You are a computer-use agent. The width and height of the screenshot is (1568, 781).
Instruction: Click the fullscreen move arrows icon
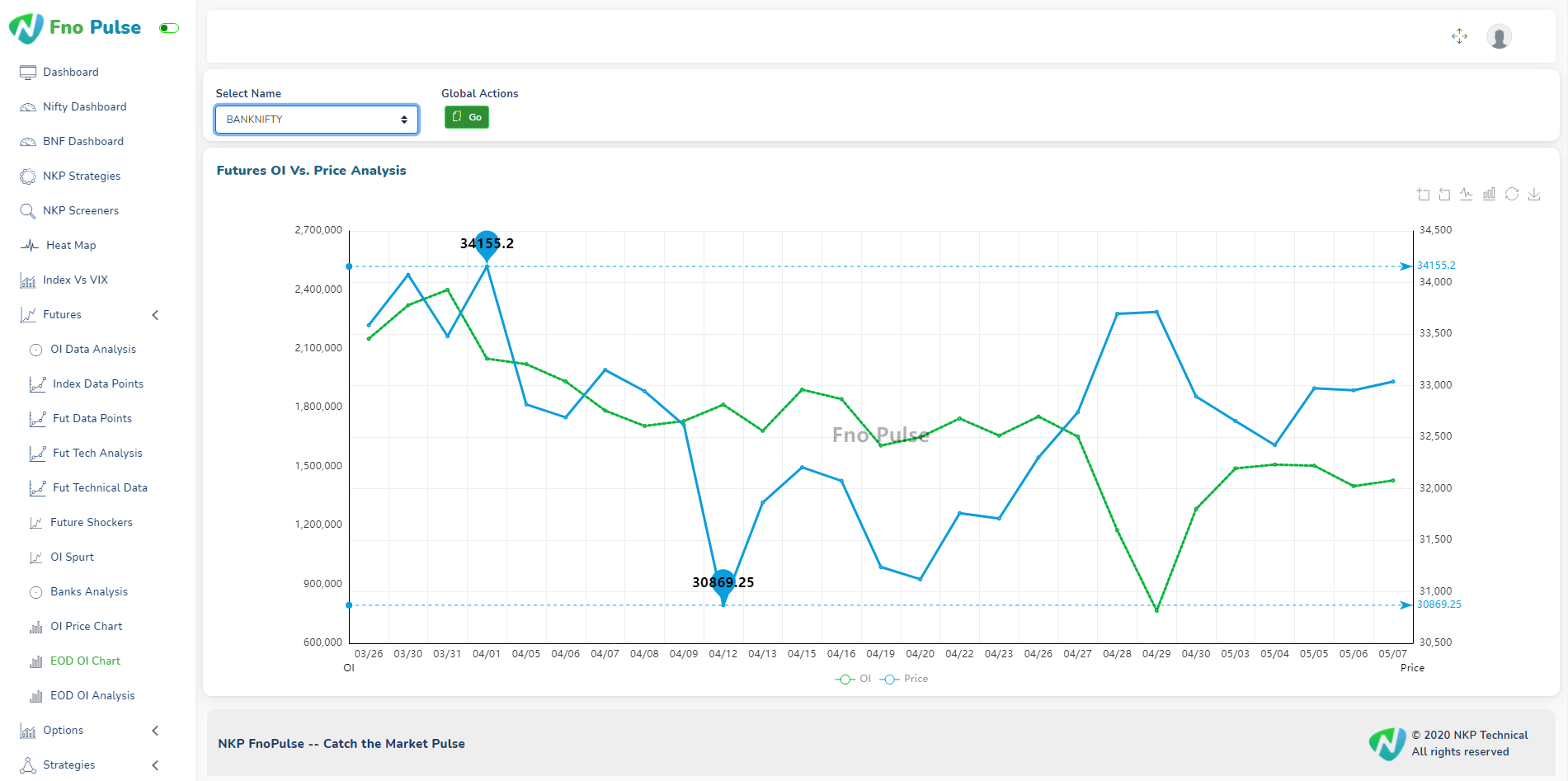(1460, 36)
